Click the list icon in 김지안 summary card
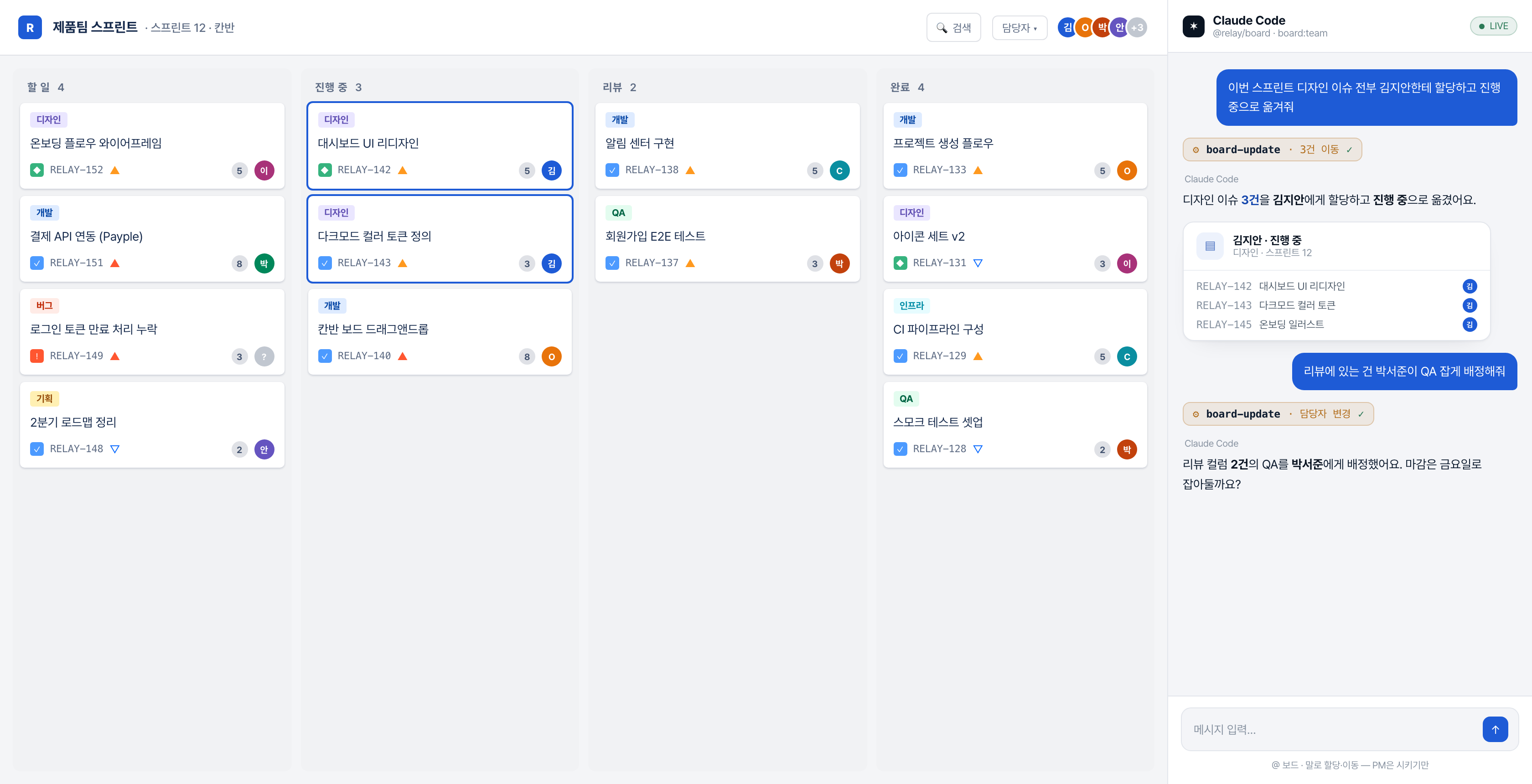This screenshot has width=1532, height=784. click(1210, 246)
